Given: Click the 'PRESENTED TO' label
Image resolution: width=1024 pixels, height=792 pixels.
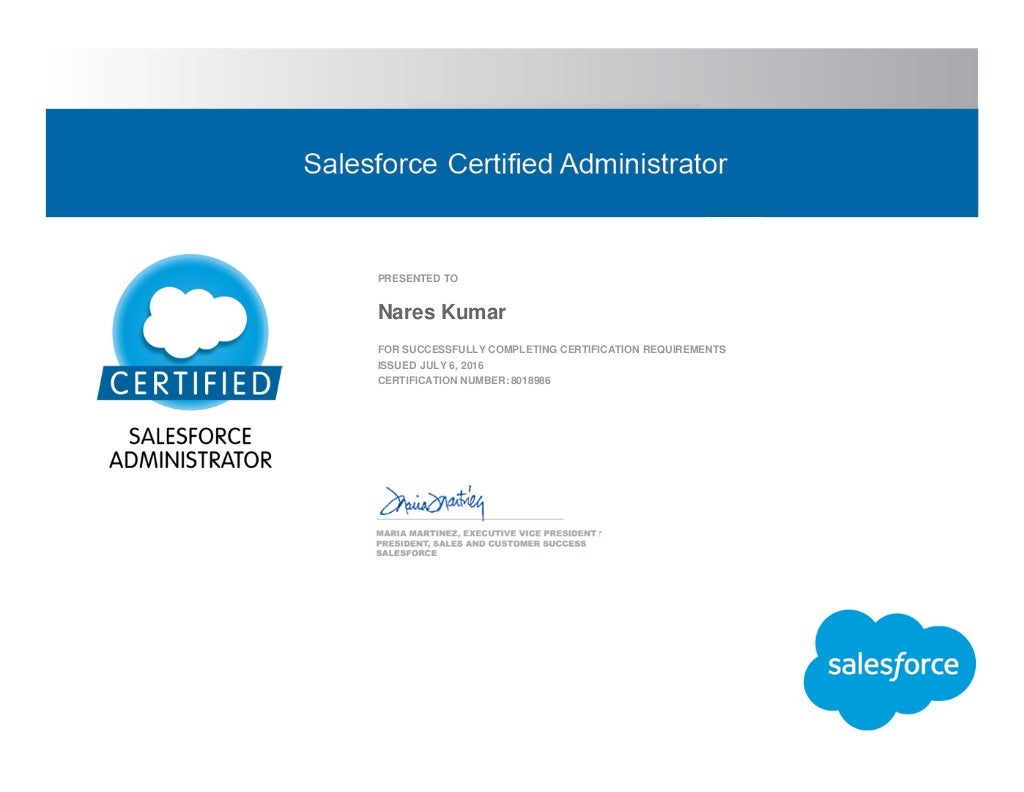Looking at the screenshot, I should click(x=418, y=278).
